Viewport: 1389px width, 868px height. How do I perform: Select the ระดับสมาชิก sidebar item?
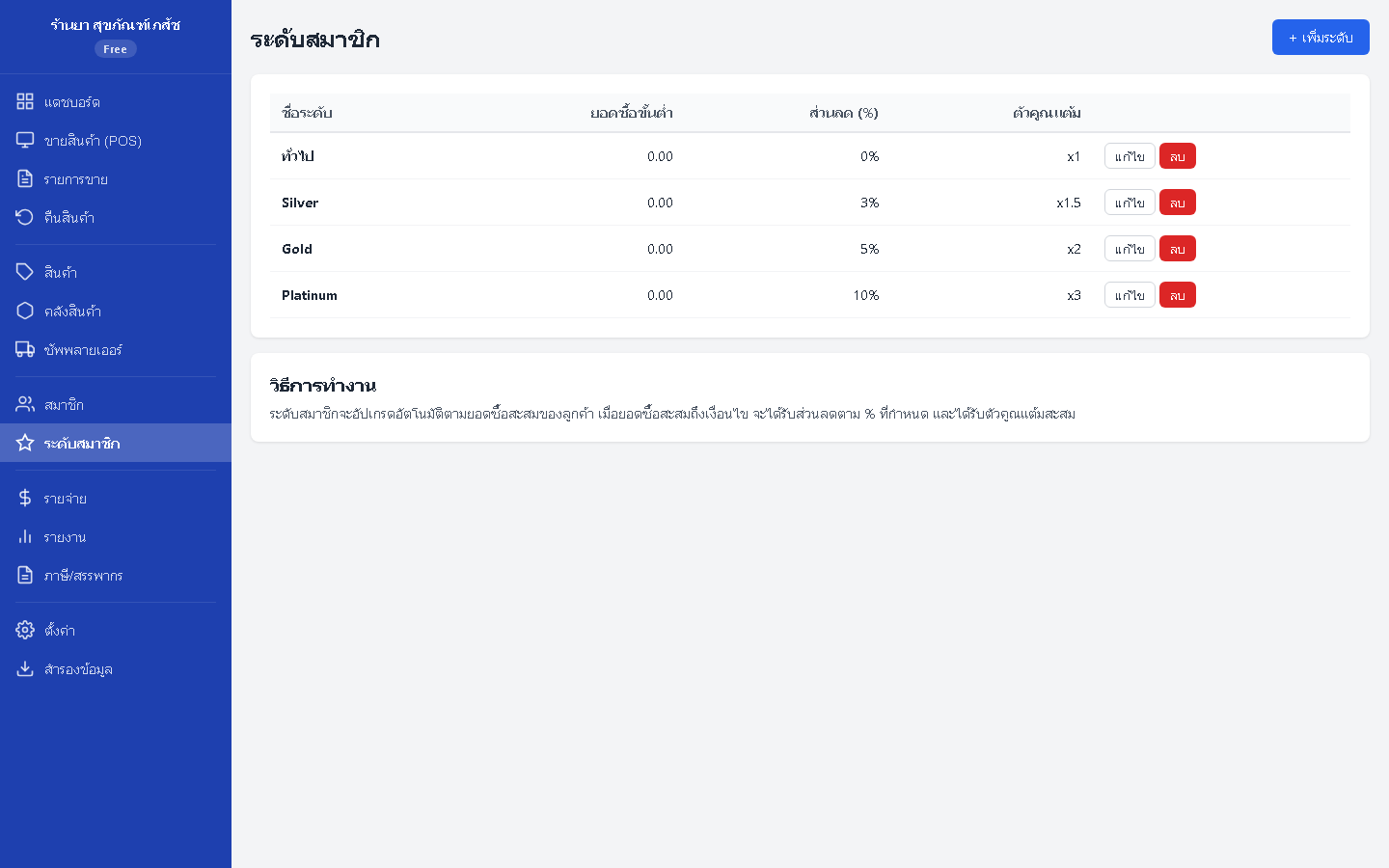click(82, 444)
